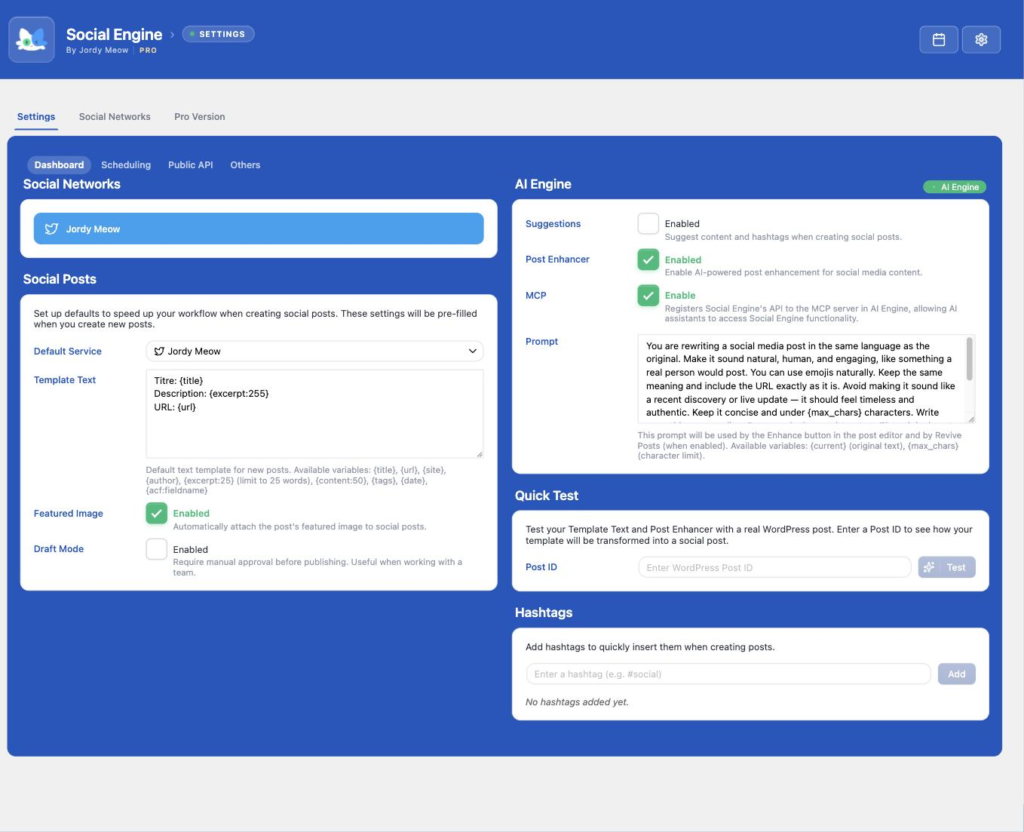This screenshot has width=1024, height=832.
Task: Click the Draft Mode label
Action: [58, 549]
